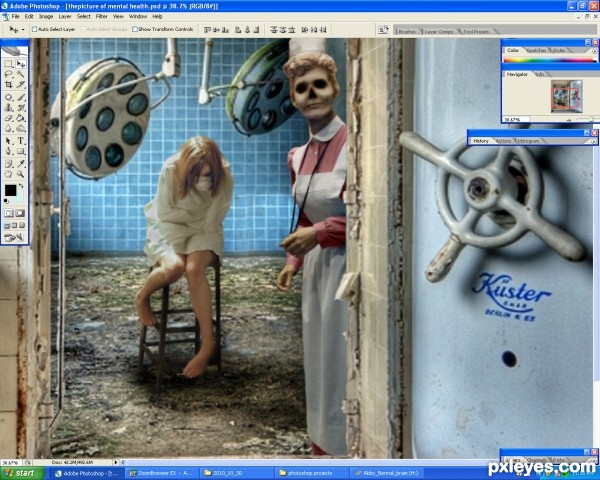Viewport: 600px width, 480px height.
Task: Click distribute left edges icon
Action: [305, 30]
